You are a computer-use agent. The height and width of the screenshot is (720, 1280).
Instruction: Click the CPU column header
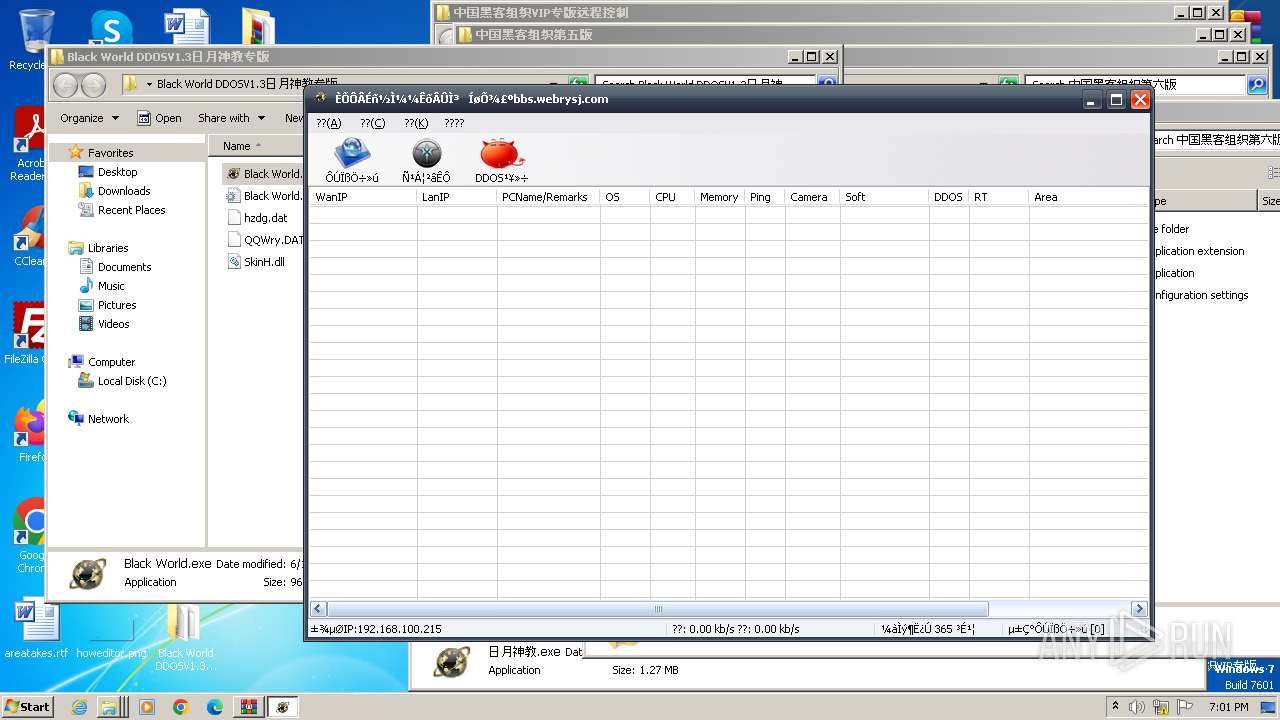click(x=672, y=197)
